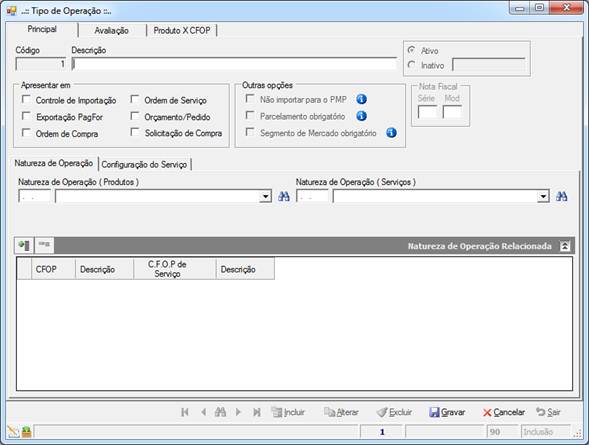The image size is (589, 445).
Task: Go to the previous record
Action: pos(203,412)
